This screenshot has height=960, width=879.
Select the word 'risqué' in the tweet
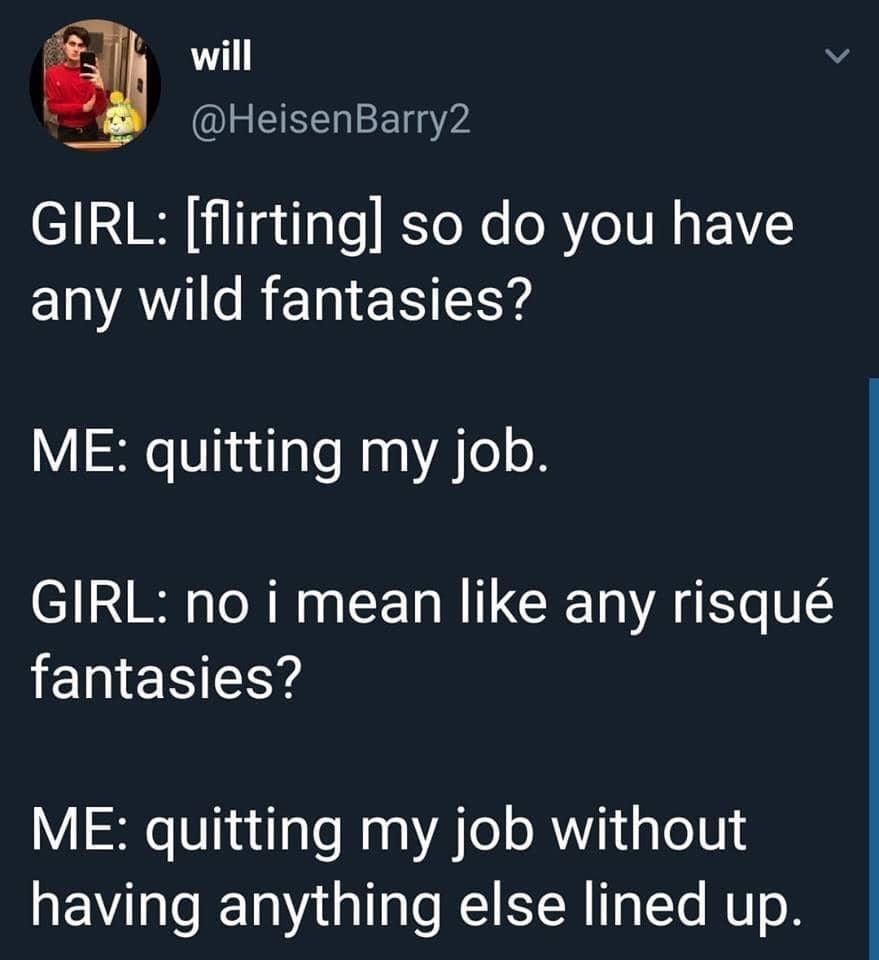click(755, 600)
